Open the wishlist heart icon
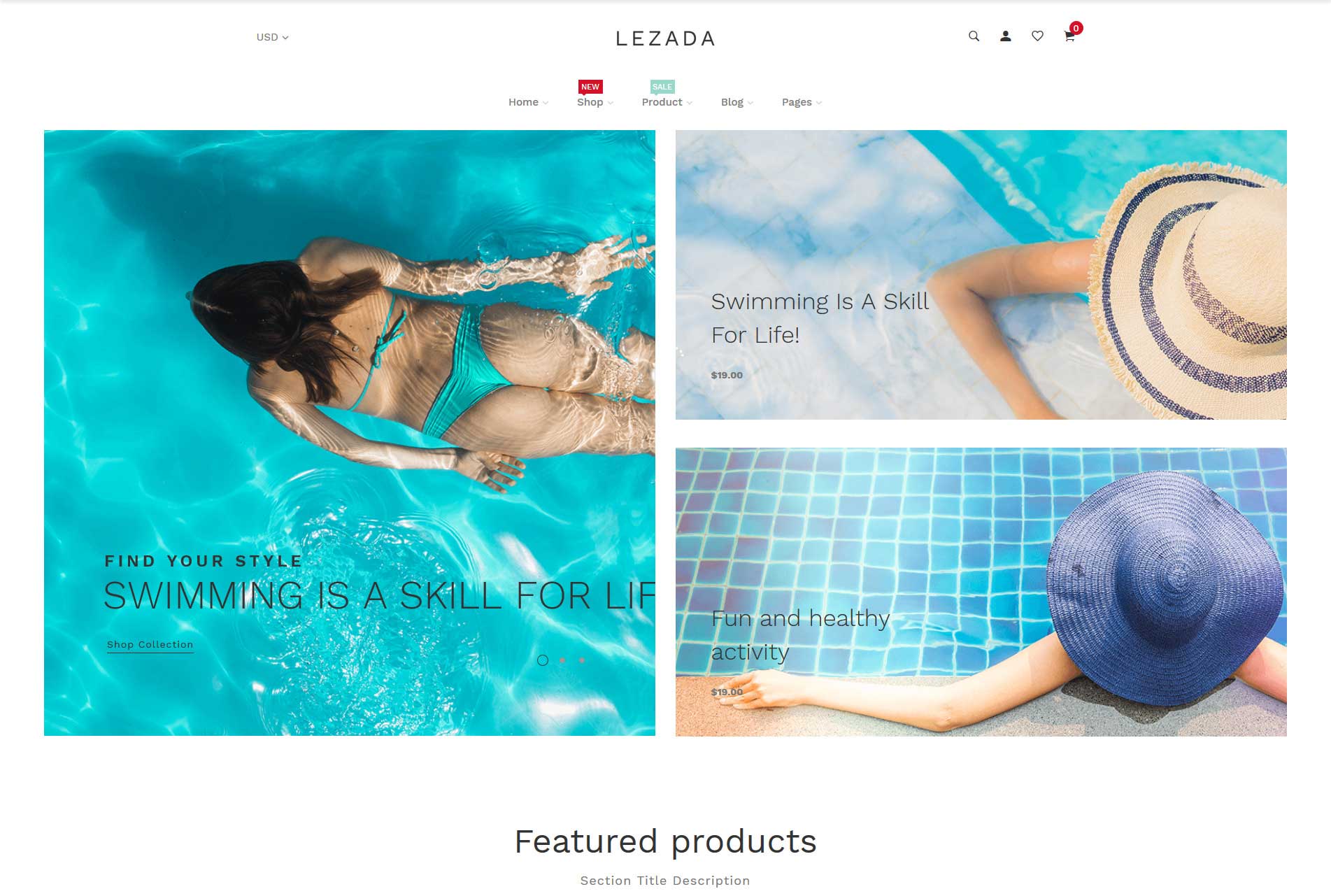 coord(1037,36)
